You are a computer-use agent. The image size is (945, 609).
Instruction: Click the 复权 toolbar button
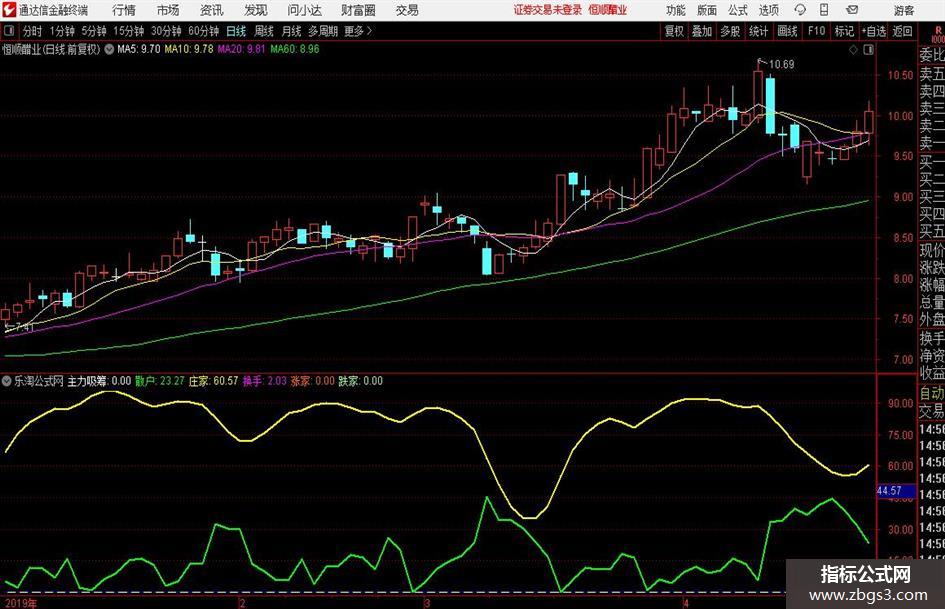674,31
